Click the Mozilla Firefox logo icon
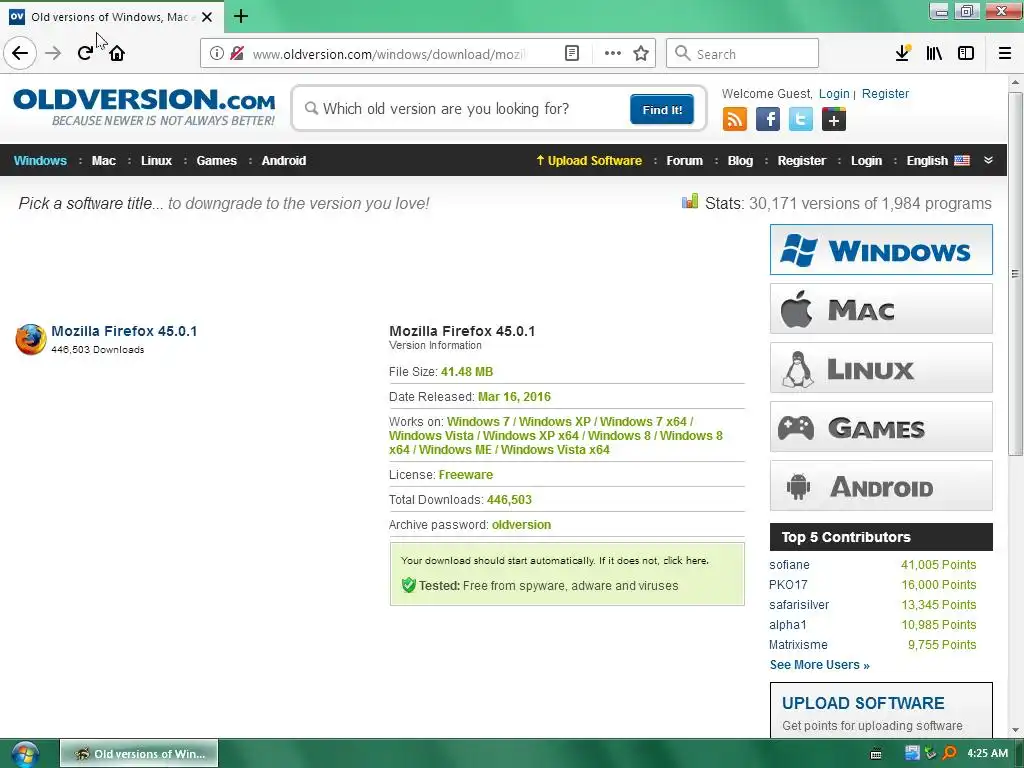Viewport: 1024px width, 768px height. [31, 339]
